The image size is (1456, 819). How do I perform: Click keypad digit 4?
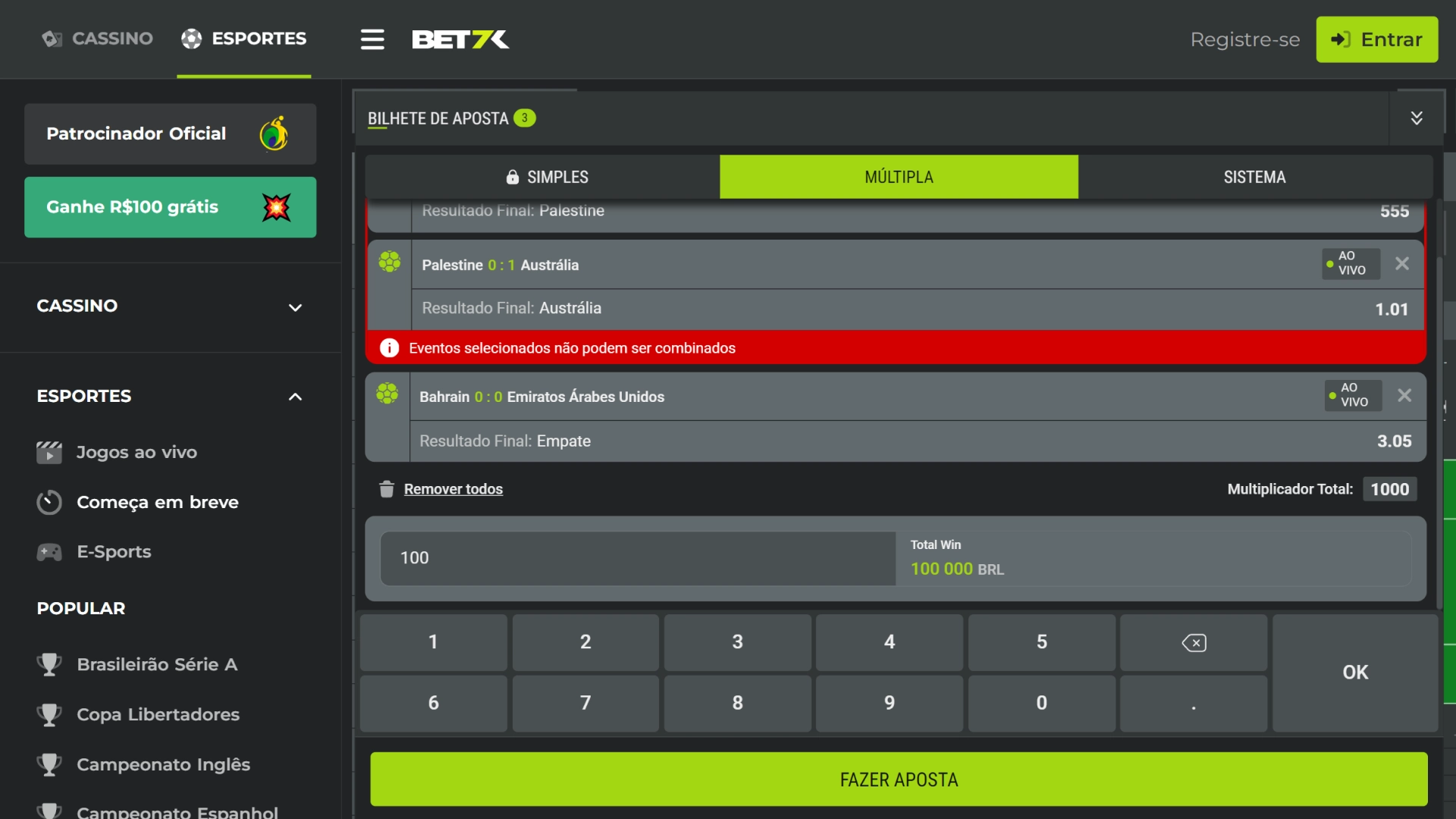coord(890,642)
